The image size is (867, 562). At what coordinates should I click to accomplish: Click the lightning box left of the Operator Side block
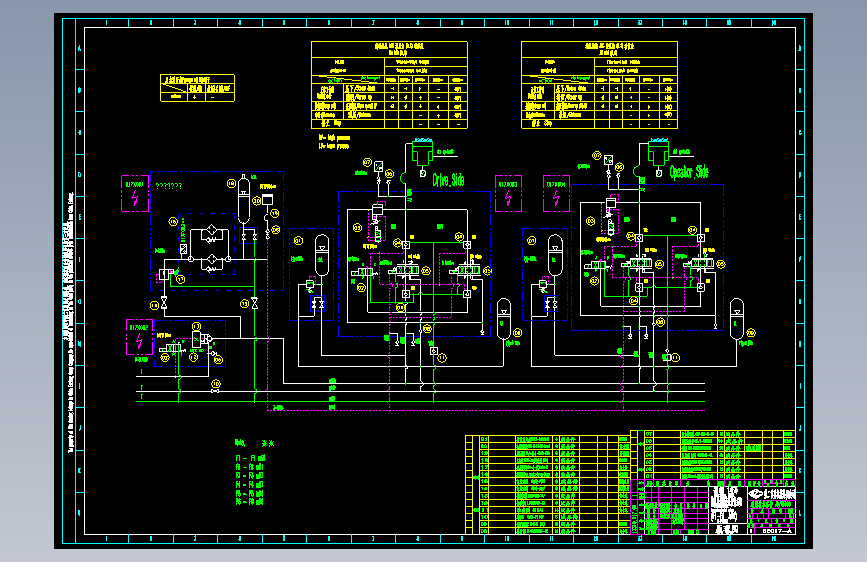click(x=556, y=194)
